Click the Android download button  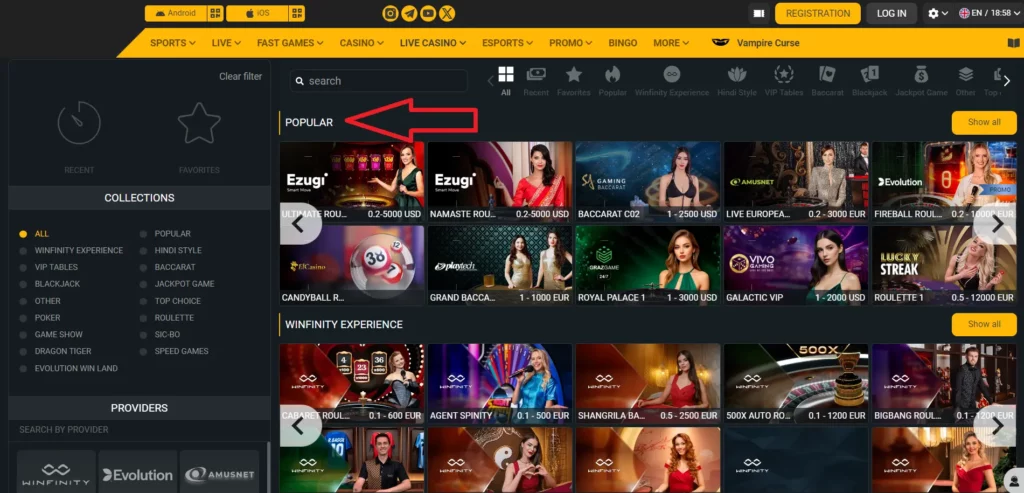pyautogui.click(x=176, y=13)
